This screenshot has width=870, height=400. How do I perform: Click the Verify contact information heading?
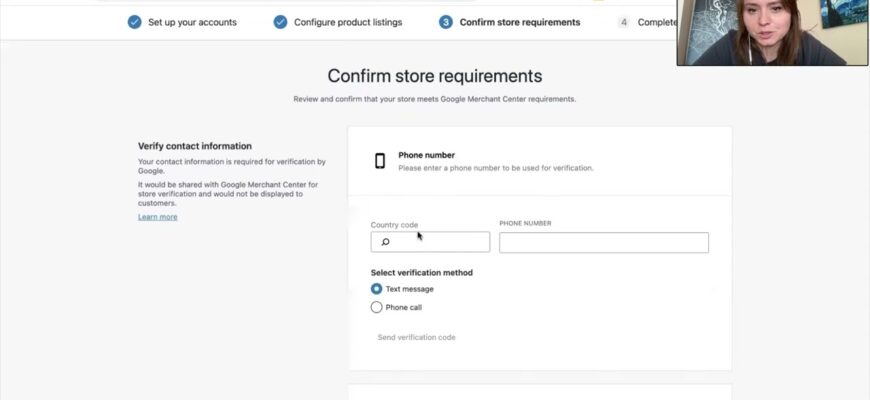[x=194, y=146]
